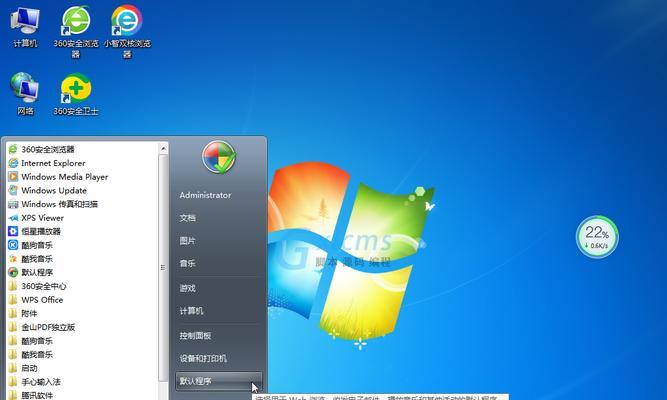Open the 酷我音乐 app entry above 默认程序
Screen dimensions: 667x400
tap(83, 259)
